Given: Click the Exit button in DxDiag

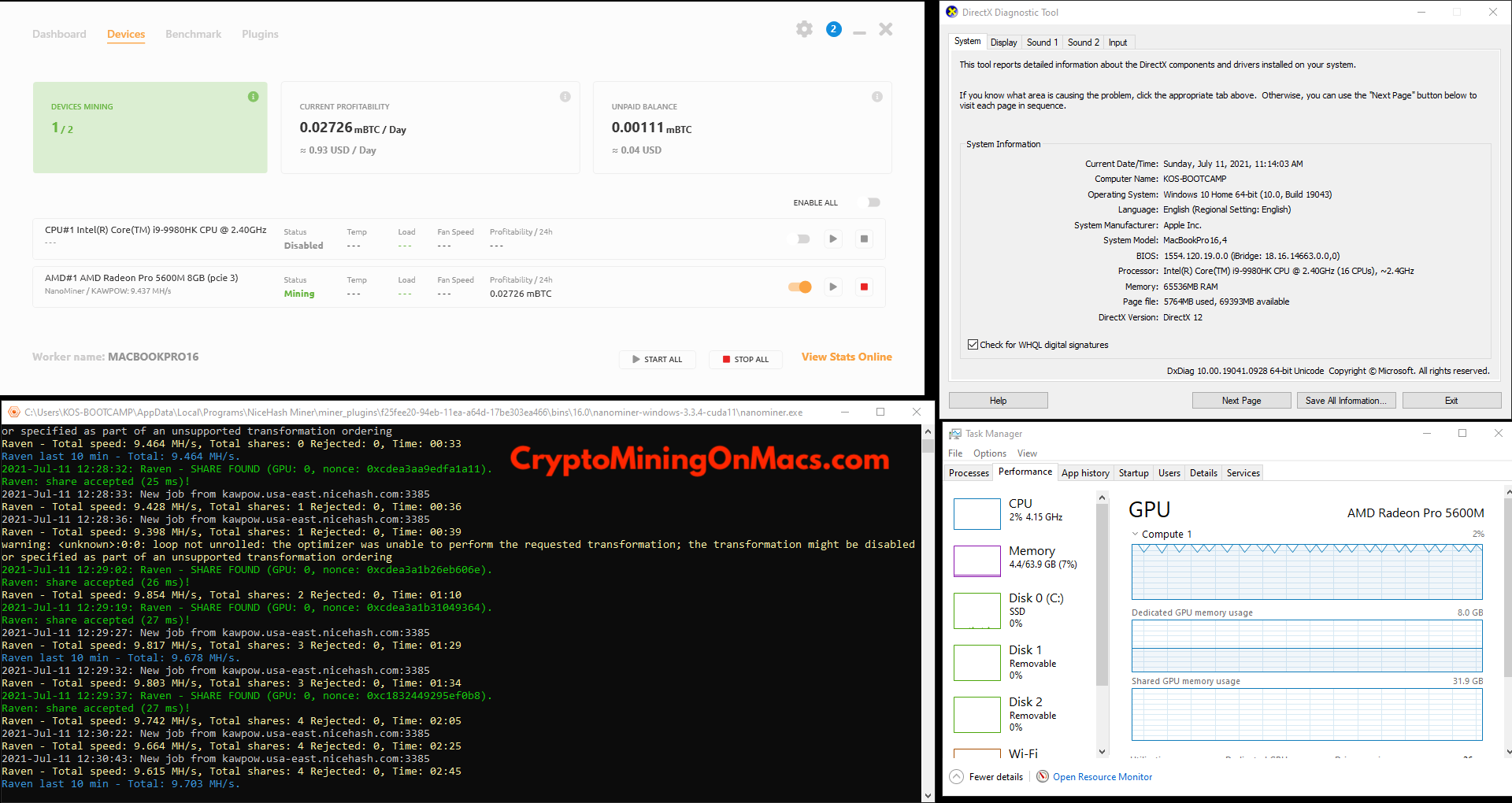Looking at the screenshot, I should pyautogui.click(x=1451, y=401).
